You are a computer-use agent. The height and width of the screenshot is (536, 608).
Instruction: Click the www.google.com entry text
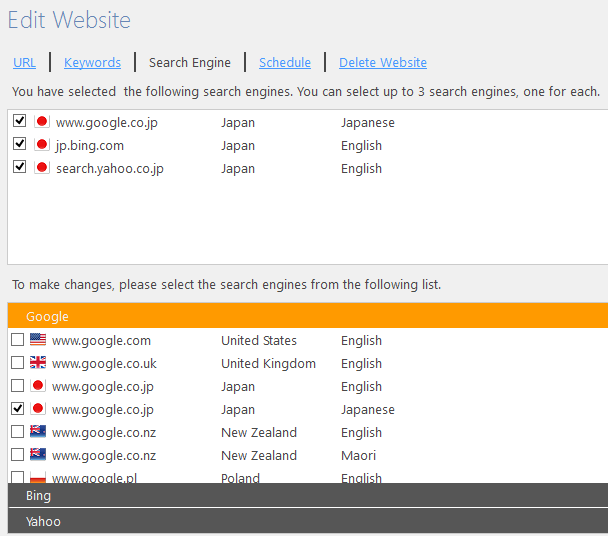(x=101, y=341)
